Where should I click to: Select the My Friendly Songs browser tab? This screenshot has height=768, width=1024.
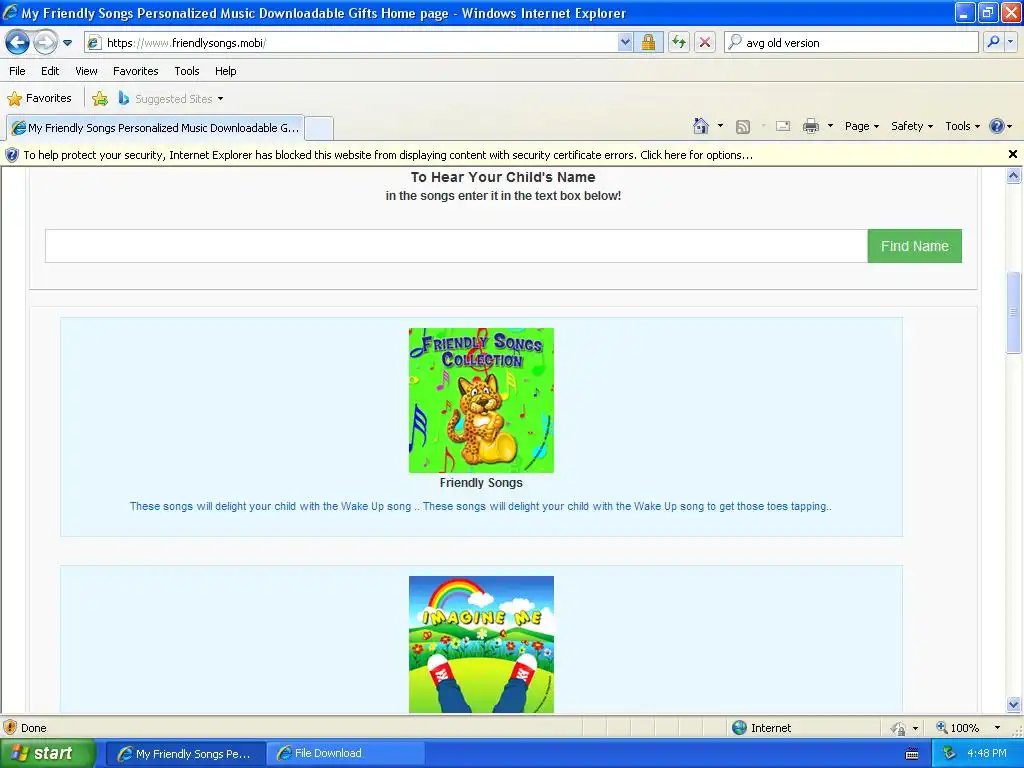click(155, 128)
